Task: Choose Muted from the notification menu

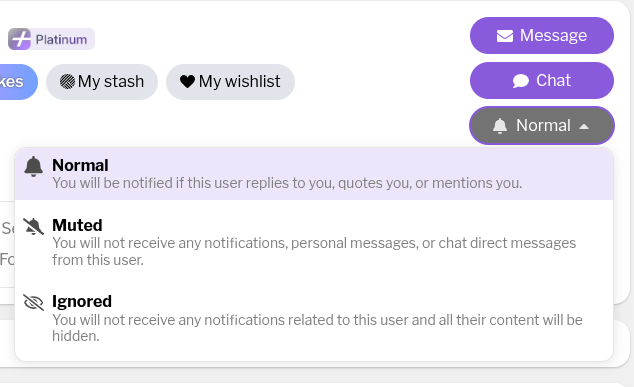Action: click(x=314, y=242)
